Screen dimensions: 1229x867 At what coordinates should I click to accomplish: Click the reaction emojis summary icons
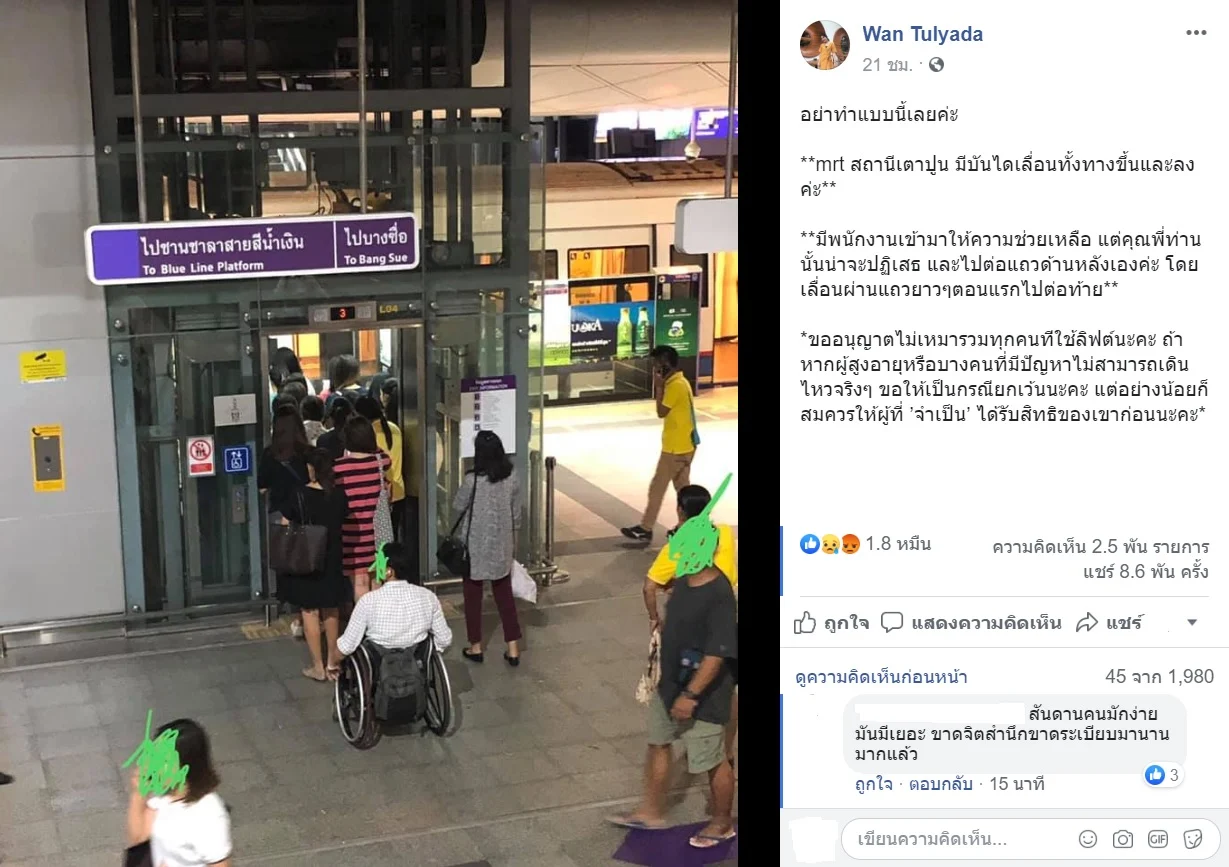tap(830, 544)
